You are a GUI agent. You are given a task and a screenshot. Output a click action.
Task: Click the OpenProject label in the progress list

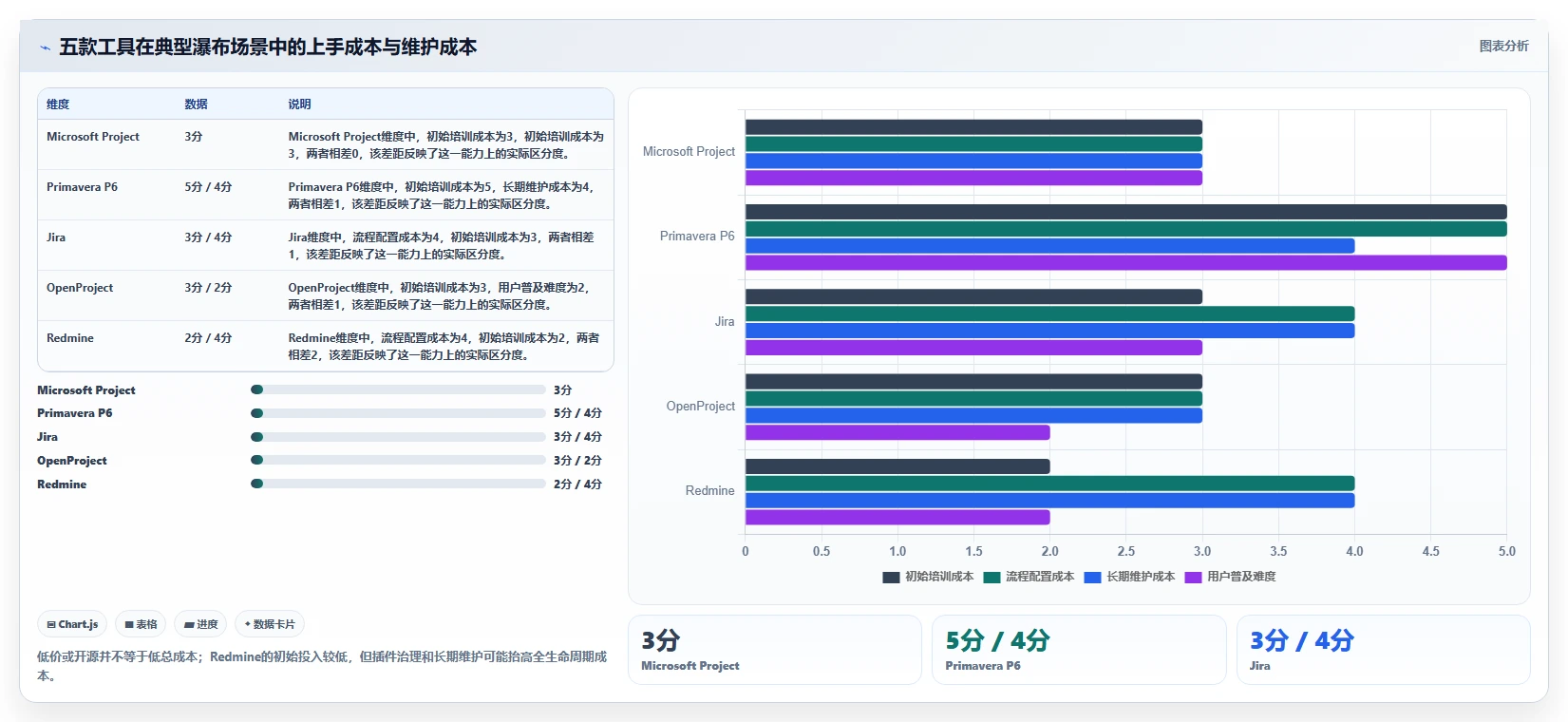(72, 461)
